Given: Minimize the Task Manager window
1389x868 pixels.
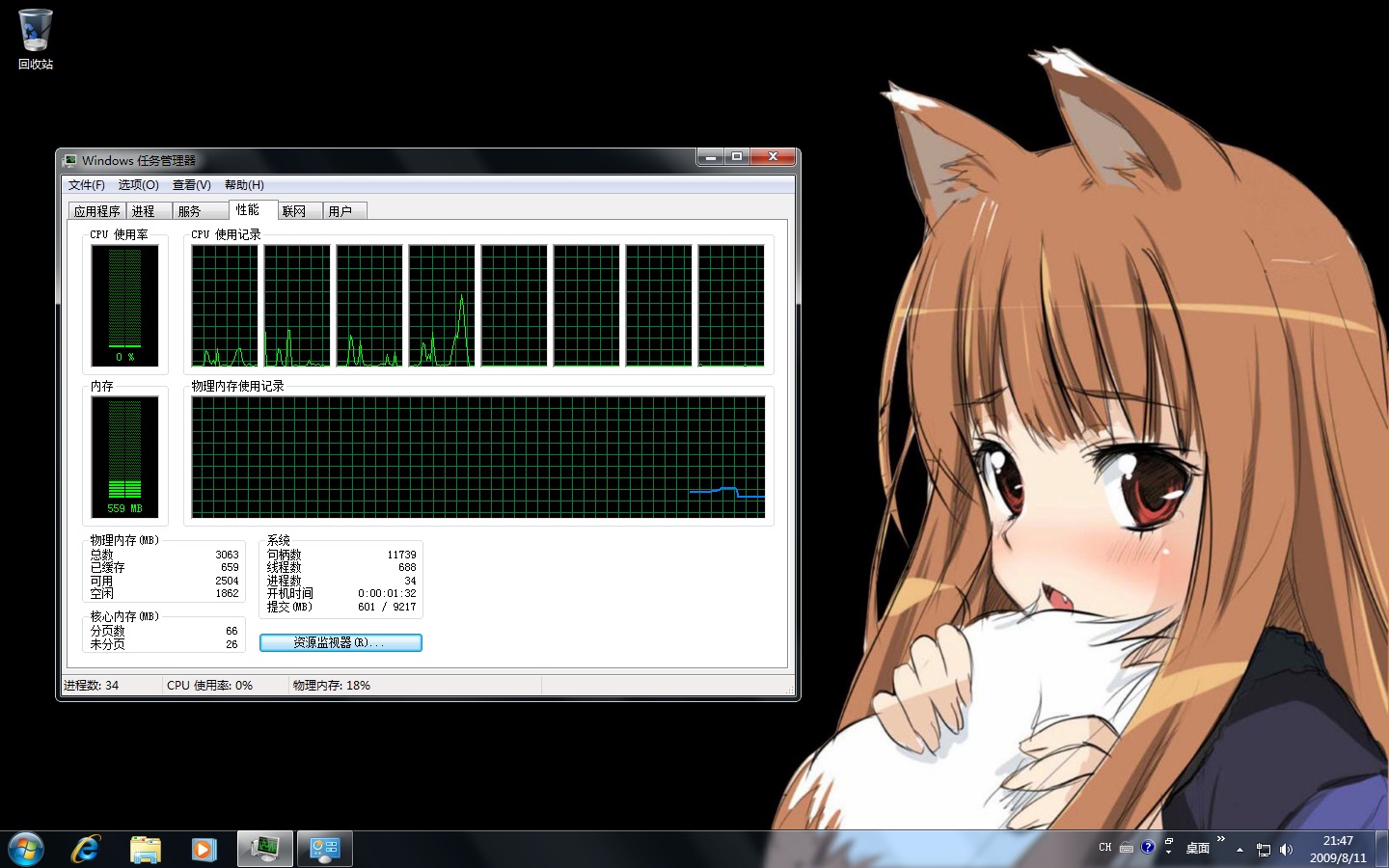Looking at the screenshot, I should tap(711, 156).
